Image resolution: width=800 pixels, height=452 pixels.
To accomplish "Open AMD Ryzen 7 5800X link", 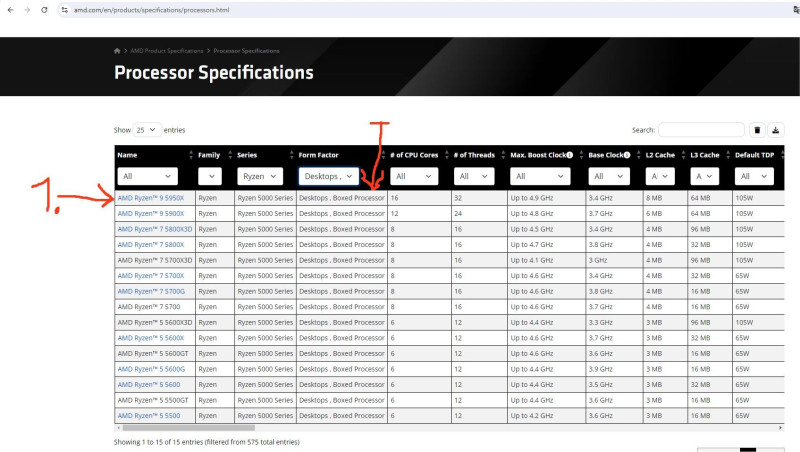I will pyautogui.click(x=151, y=244).
